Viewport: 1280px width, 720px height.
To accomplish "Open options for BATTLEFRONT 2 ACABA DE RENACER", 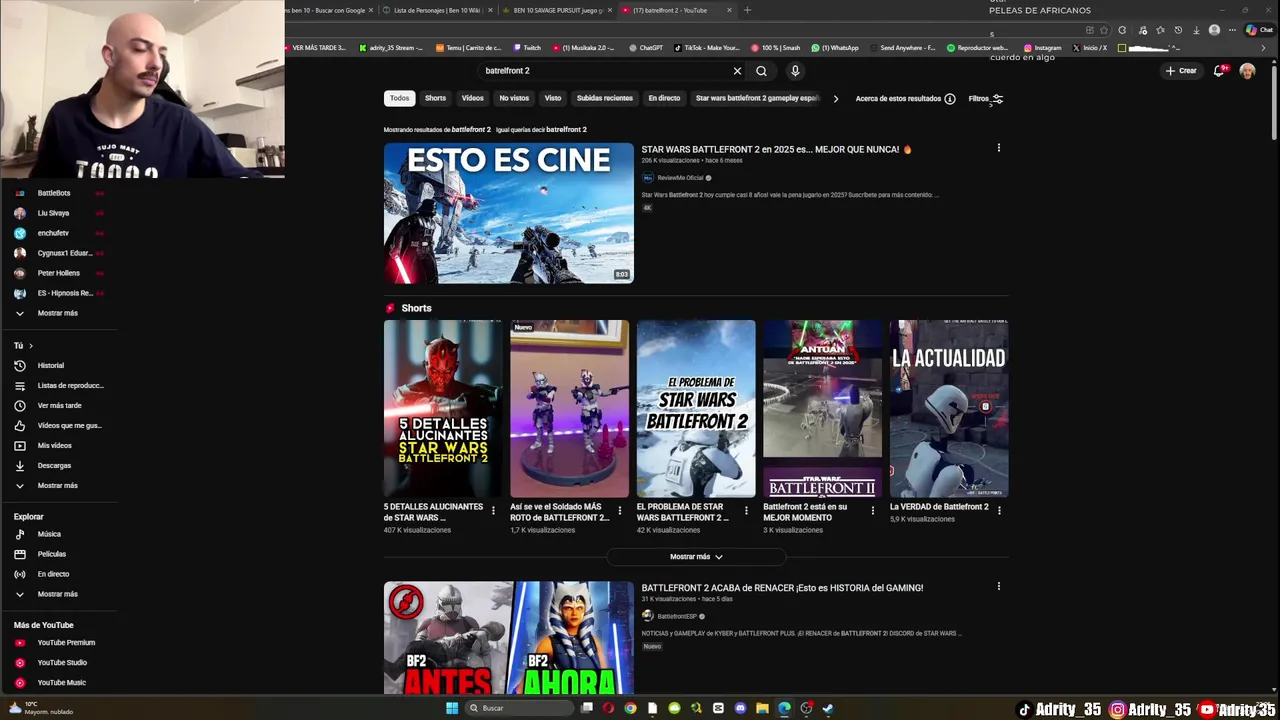I will point(998,587).
